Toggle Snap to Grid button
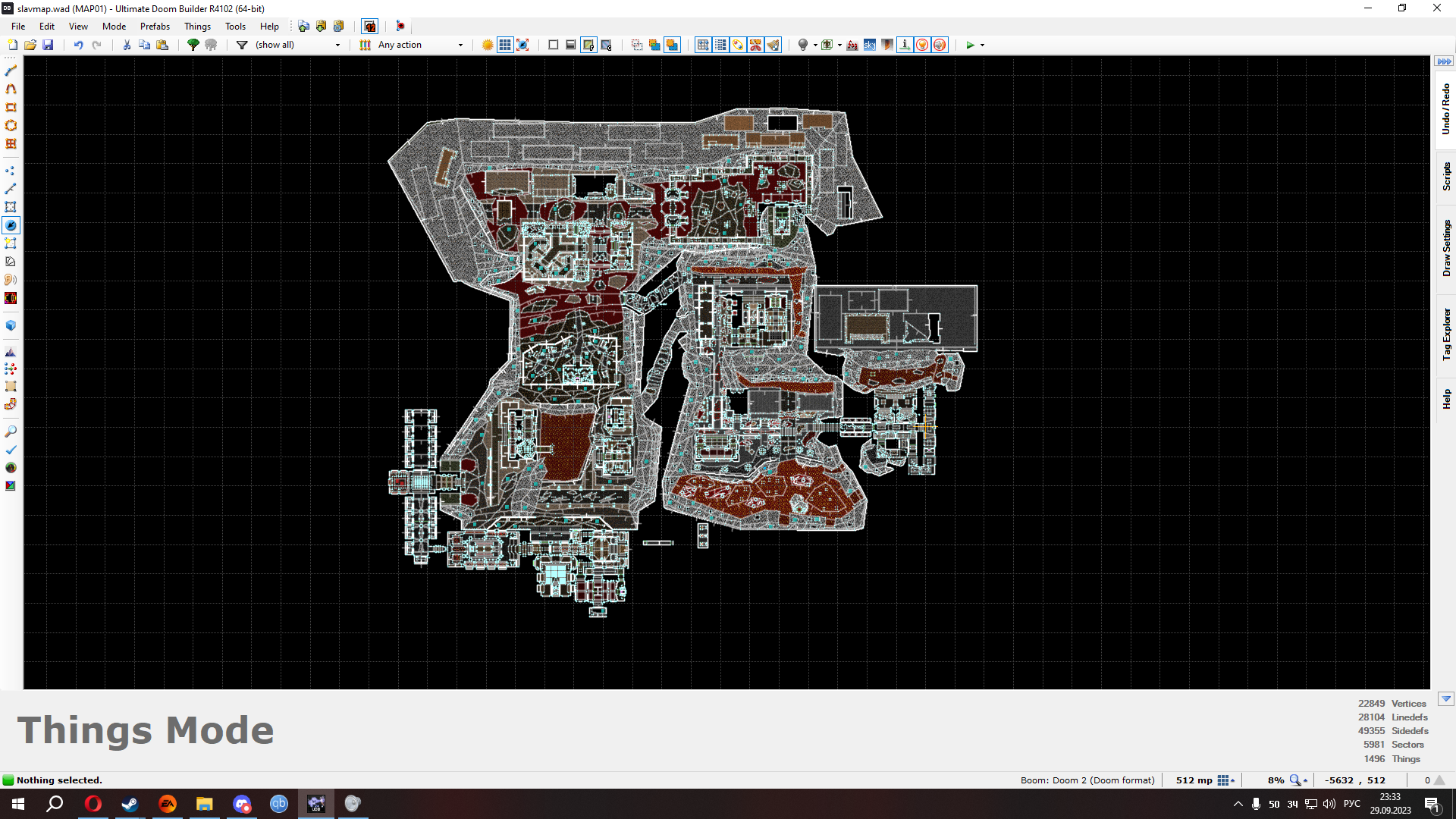Screen dimensions: 1456x819 point(704,45)
